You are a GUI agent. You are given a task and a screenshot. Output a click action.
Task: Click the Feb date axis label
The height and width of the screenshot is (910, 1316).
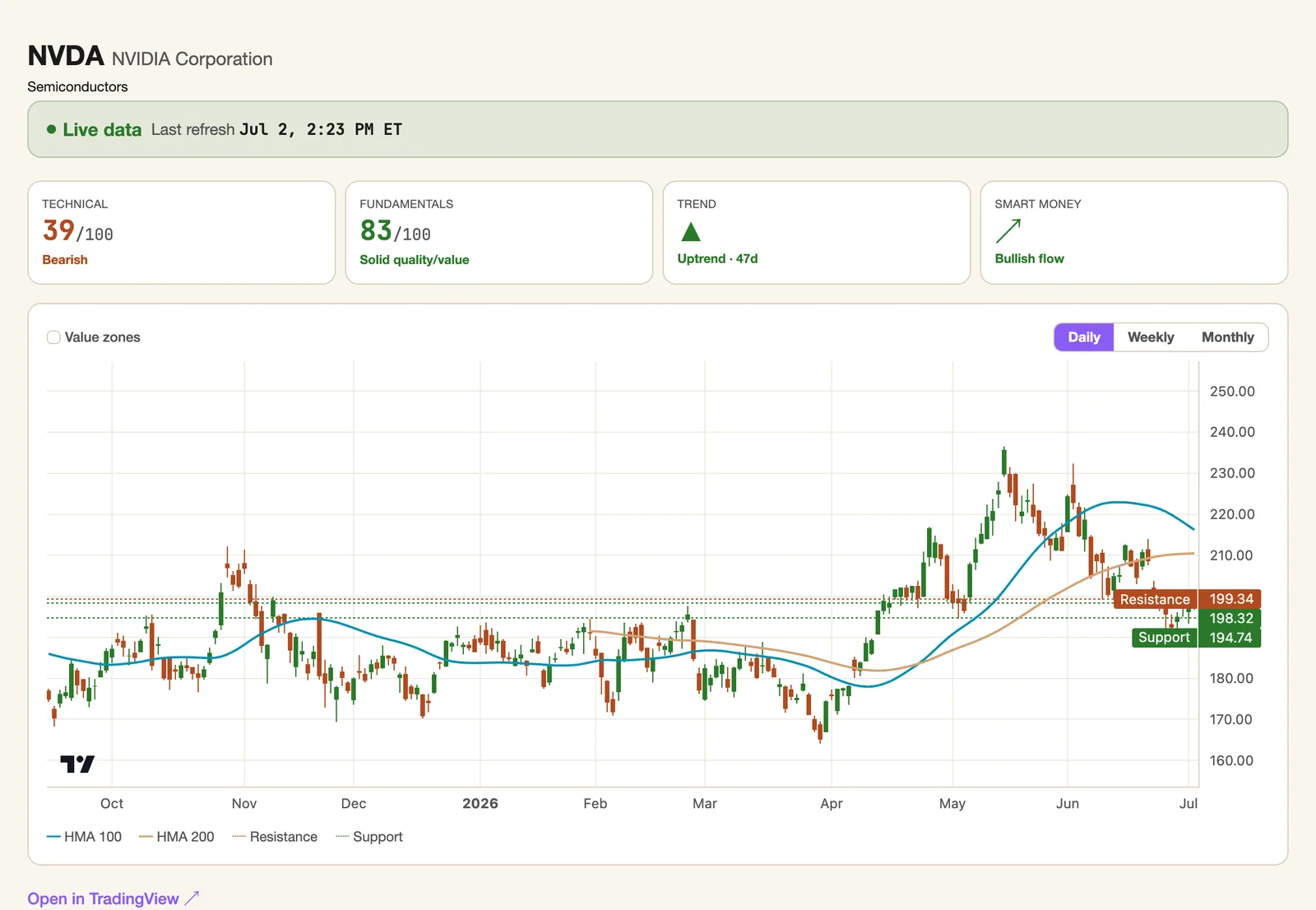coord(595,804)
